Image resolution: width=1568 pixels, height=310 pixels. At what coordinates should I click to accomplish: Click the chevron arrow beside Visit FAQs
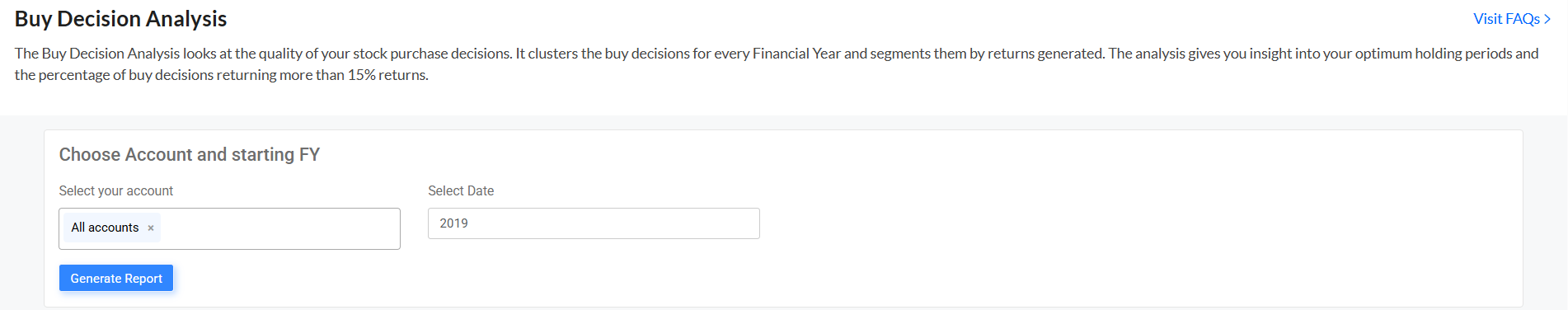[x=1547, y=19]
